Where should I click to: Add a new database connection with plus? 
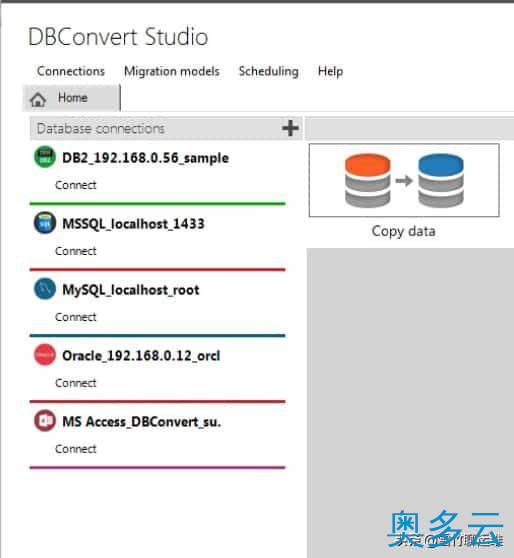290,128
